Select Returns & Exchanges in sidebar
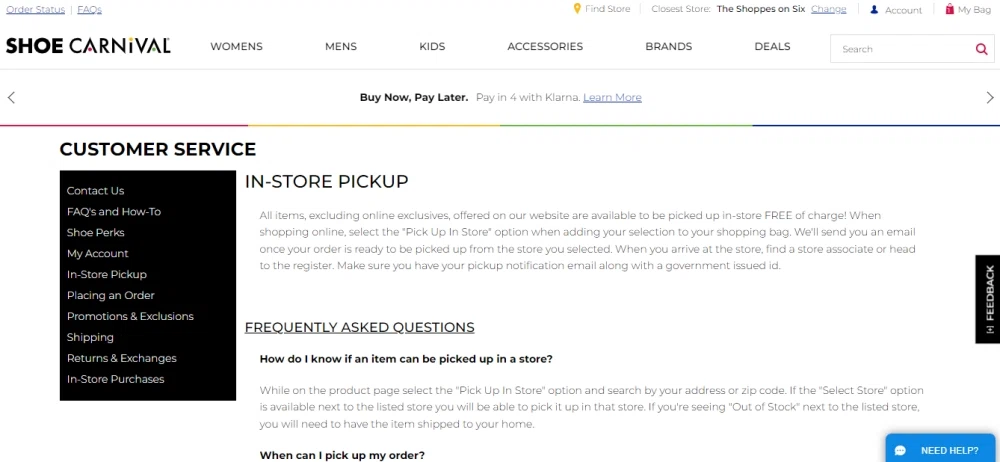 [x=121, y=358]
